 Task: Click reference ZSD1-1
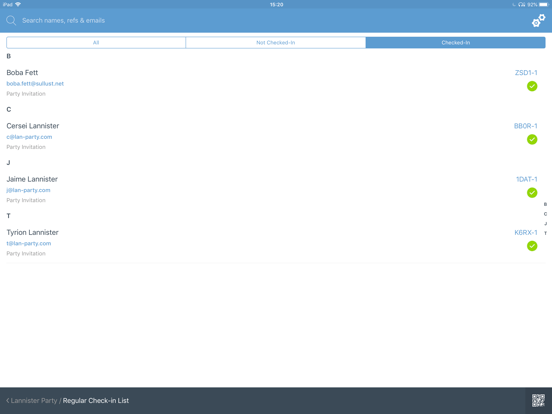(526, 73)
